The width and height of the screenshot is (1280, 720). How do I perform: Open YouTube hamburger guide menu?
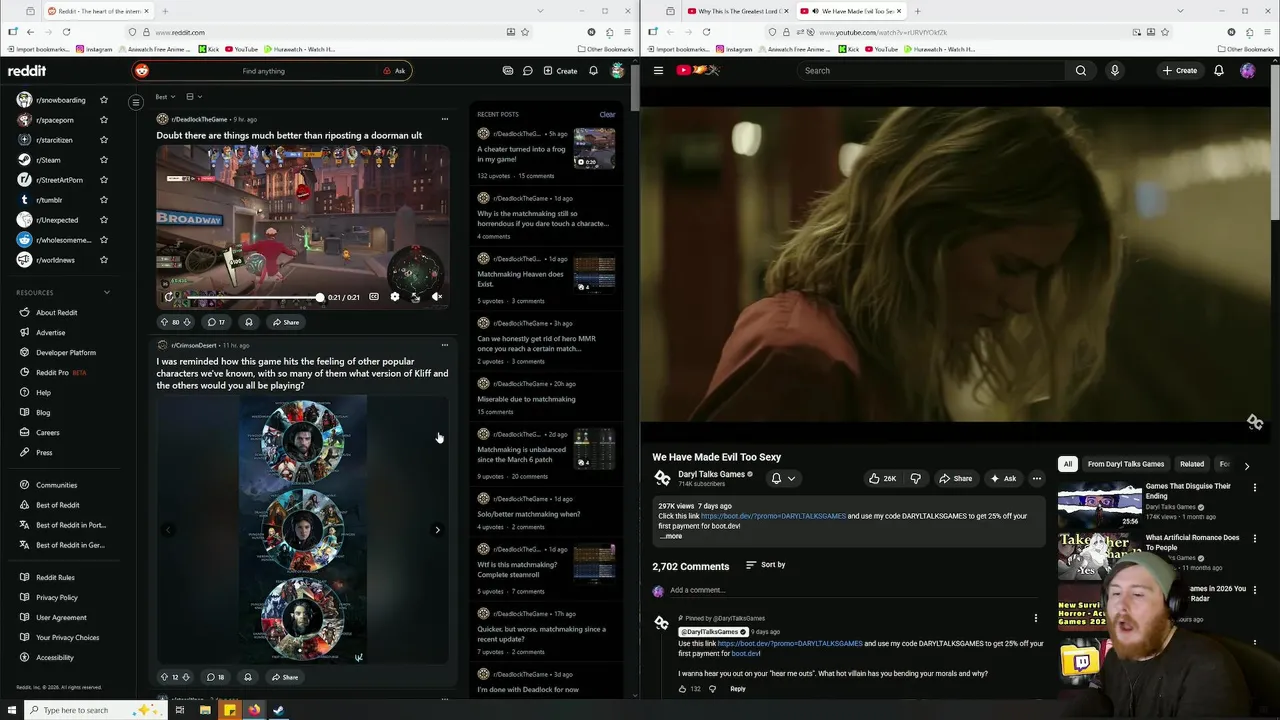(658, 71)
